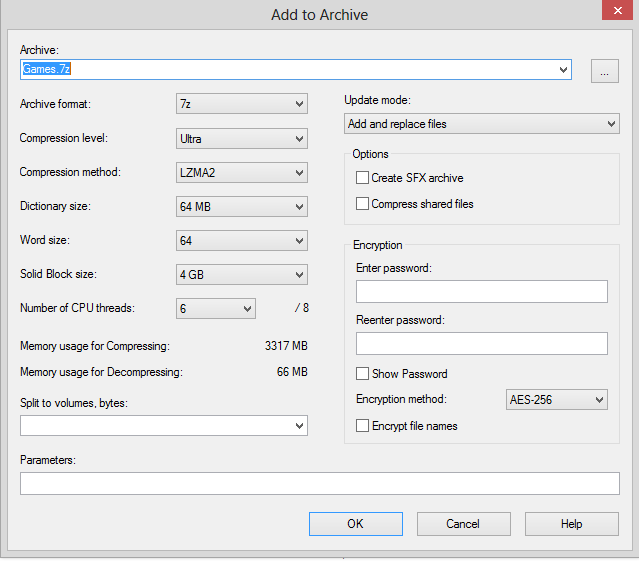
Task: Click the Parameters text field
Action: click(320, 484)
